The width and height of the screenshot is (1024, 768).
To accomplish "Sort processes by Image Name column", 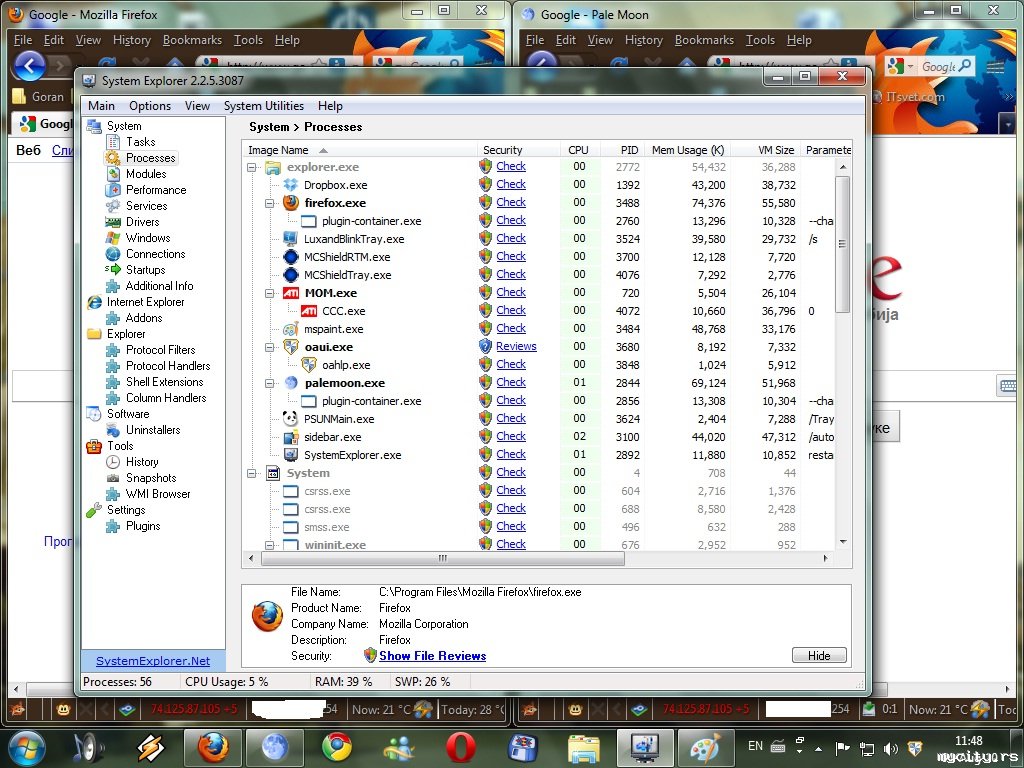I will click(360, 150).
